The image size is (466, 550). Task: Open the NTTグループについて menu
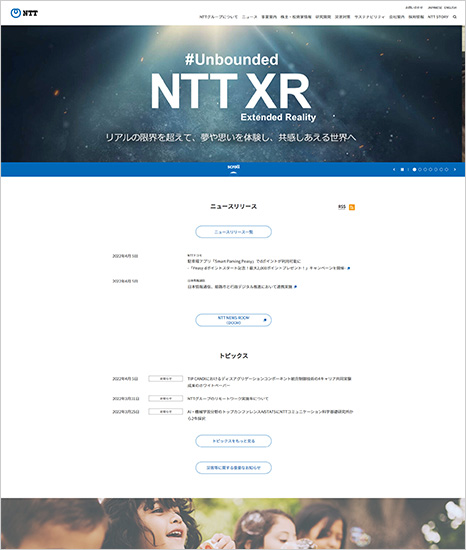coord(218,17)
